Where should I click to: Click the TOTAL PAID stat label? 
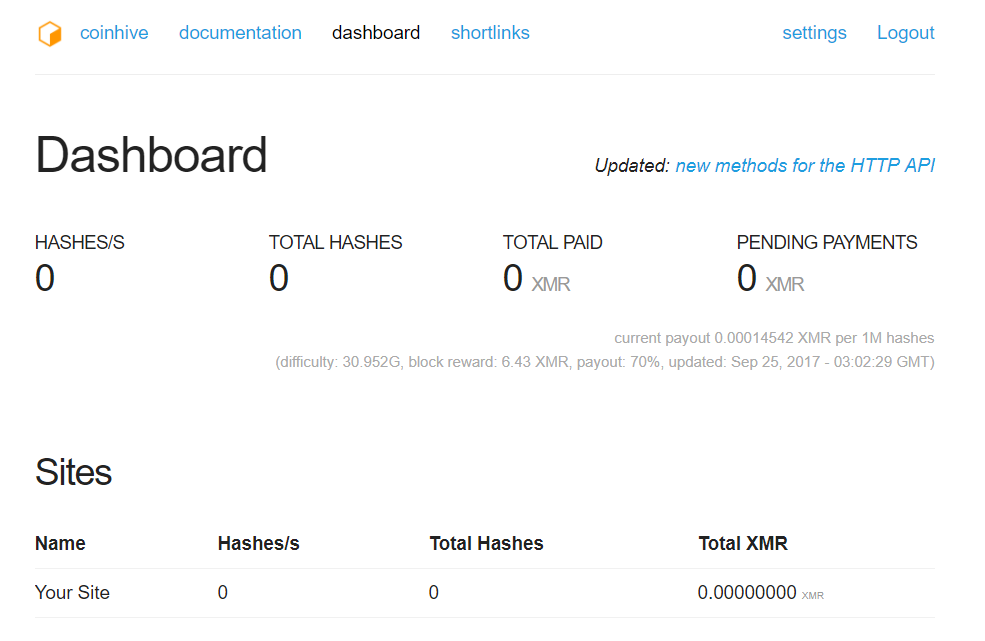(552, 243)
